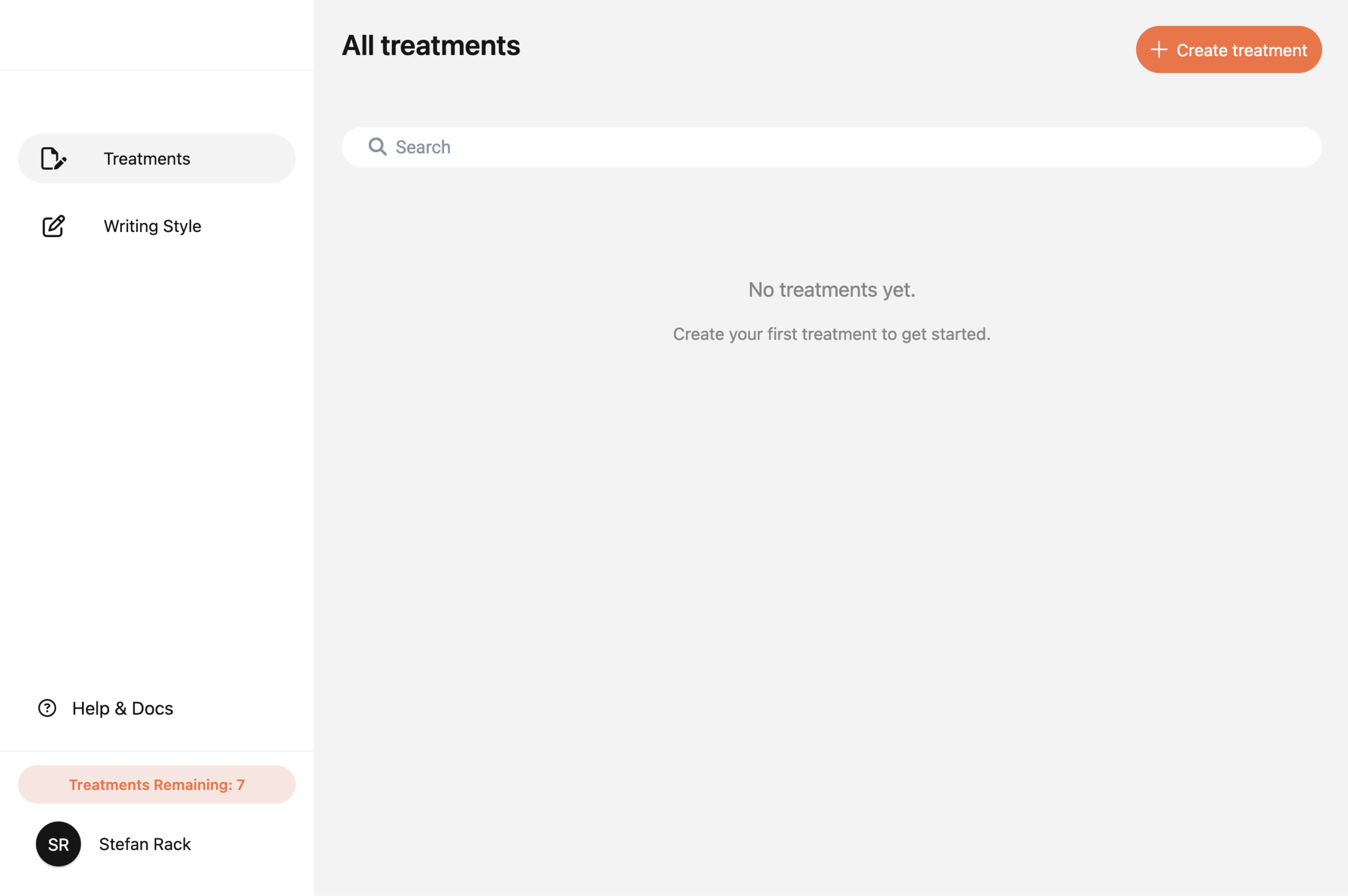Click the SR avatar circle
Image resolution: width=1348 pixels, height=896 pixels.
(58, 844)
